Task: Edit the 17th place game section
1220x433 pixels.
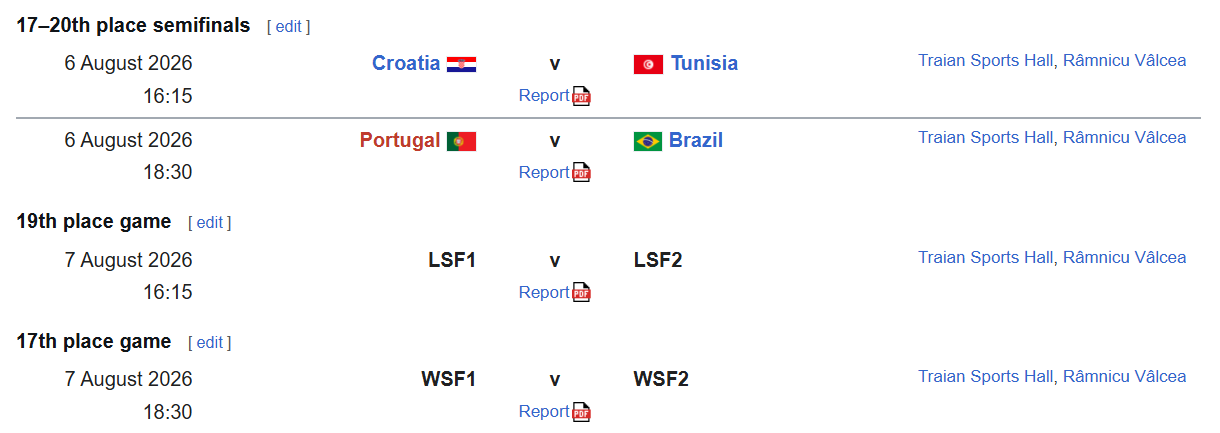Action: pos(209,342)
